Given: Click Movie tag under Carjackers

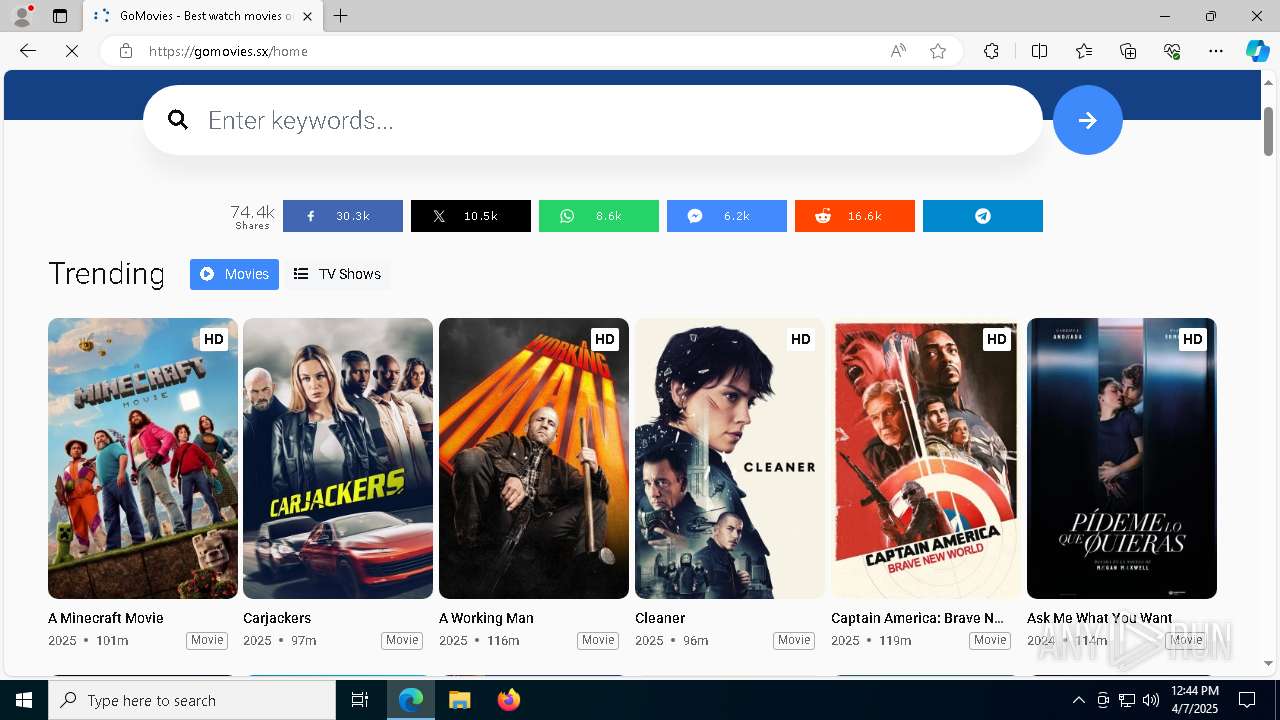Looking at the screenshot, I should point(402,640).
